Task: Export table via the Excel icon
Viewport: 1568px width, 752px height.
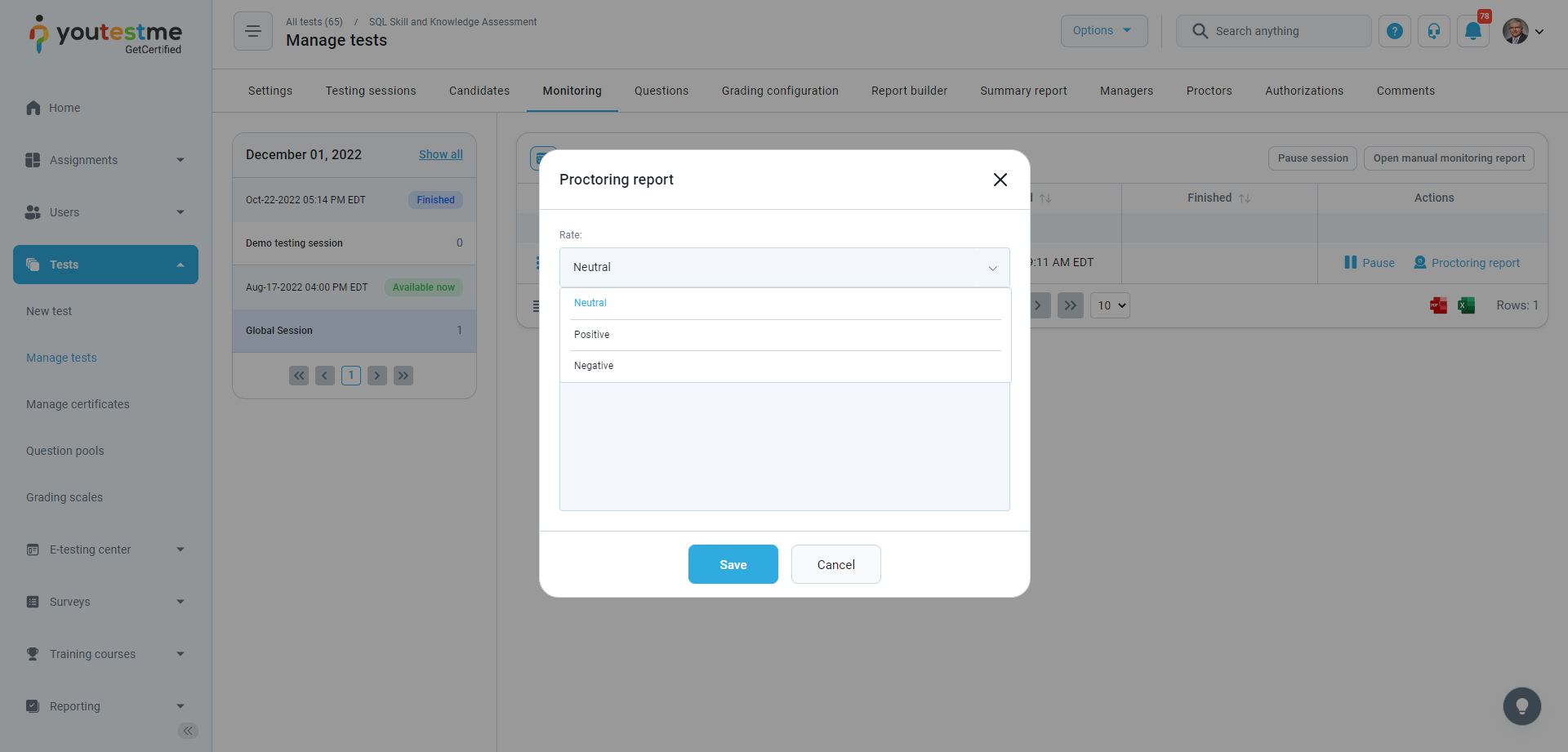Action: pos(1466,305)
